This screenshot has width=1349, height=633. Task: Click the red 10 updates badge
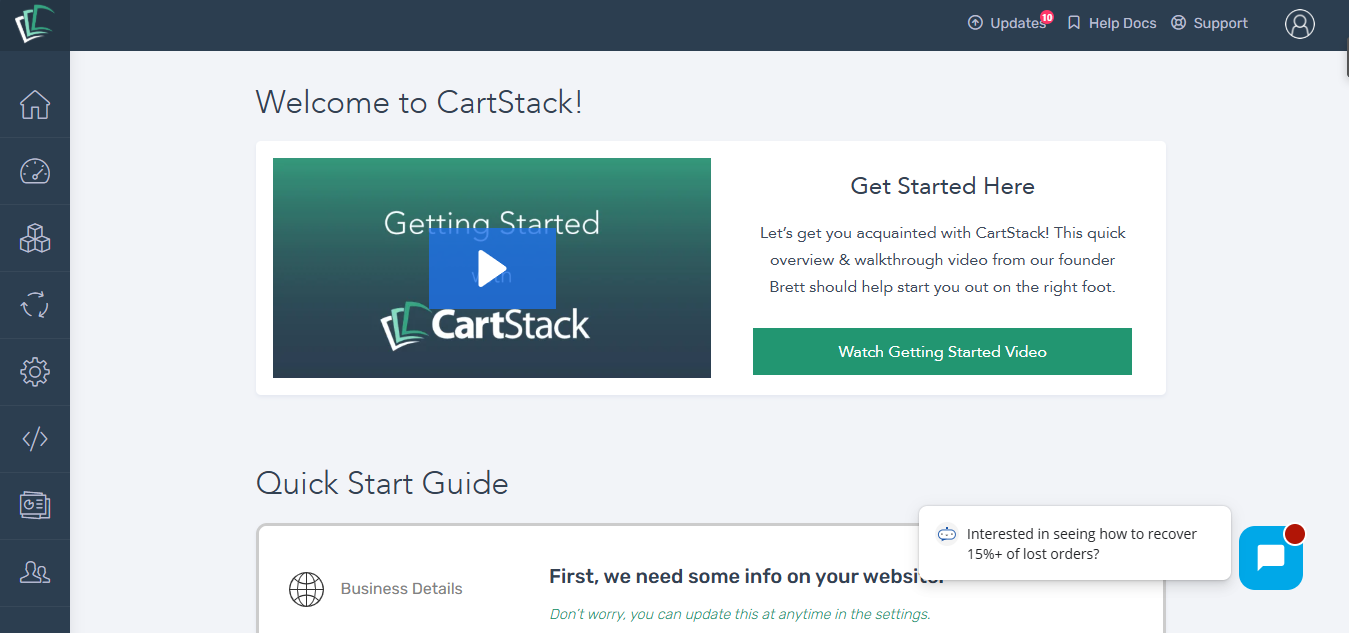[x=1047, y=17]
